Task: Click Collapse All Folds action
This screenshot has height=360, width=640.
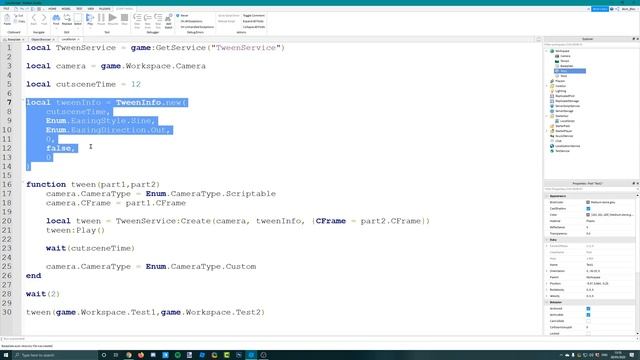Action: click(x=254, y=27)
